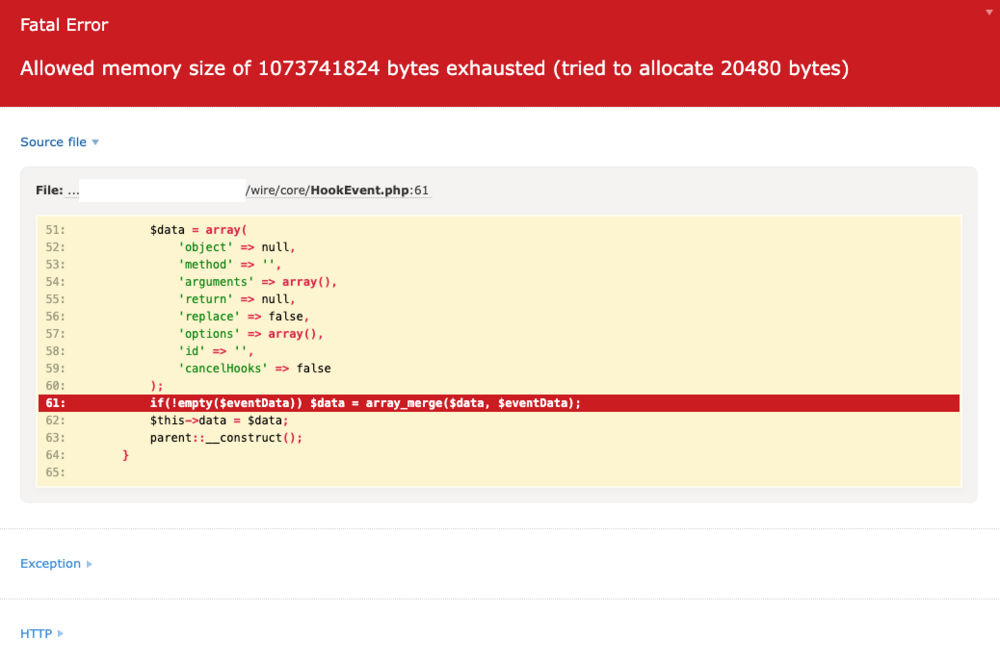Expand the Exception section
This screenshot has width=1000, height=663.
pos(50,564)
